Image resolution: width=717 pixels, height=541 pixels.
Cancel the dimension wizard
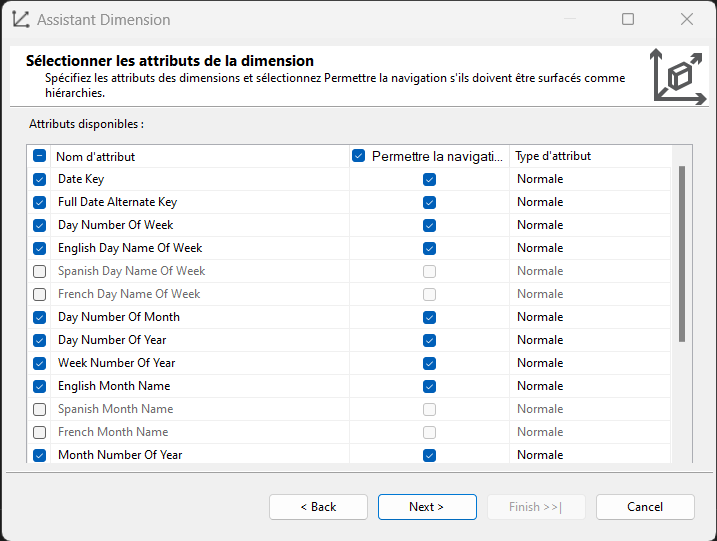tap(645, 507)
